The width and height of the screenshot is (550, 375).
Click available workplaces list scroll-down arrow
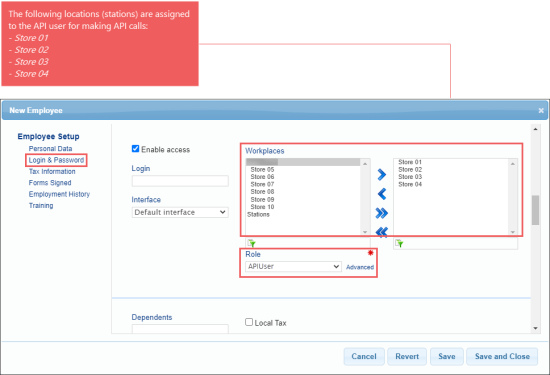(x=365, y=232)
